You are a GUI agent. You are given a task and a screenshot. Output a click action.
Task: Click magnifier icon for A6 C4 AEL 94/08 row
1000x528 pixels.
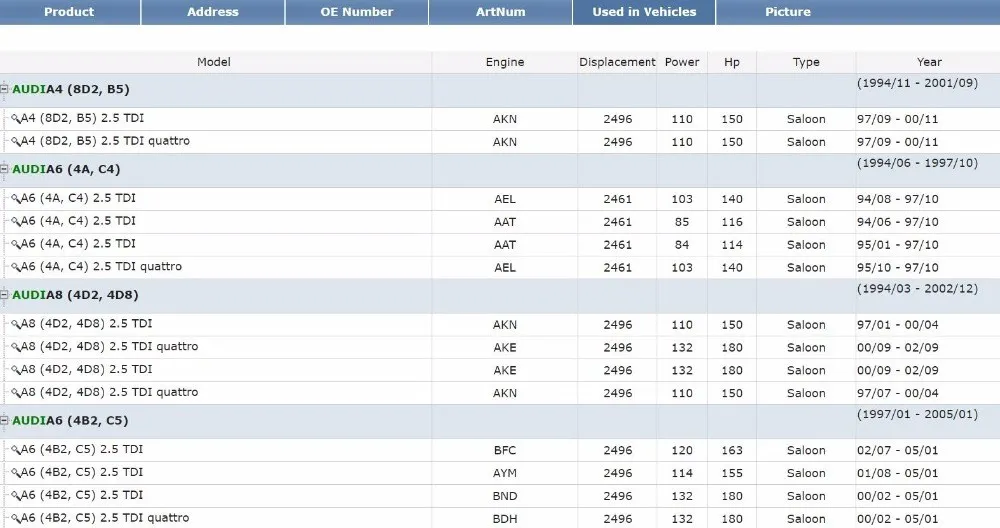point(16,199)
